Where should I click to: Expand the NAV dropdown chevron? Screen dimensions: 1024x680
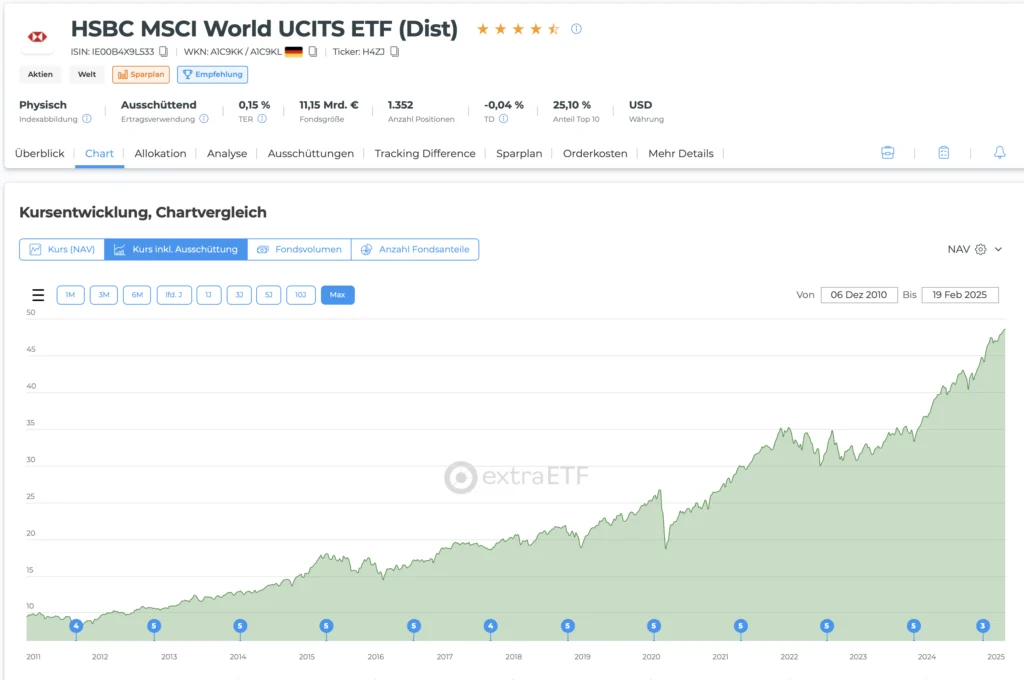(x=999, y=250)
